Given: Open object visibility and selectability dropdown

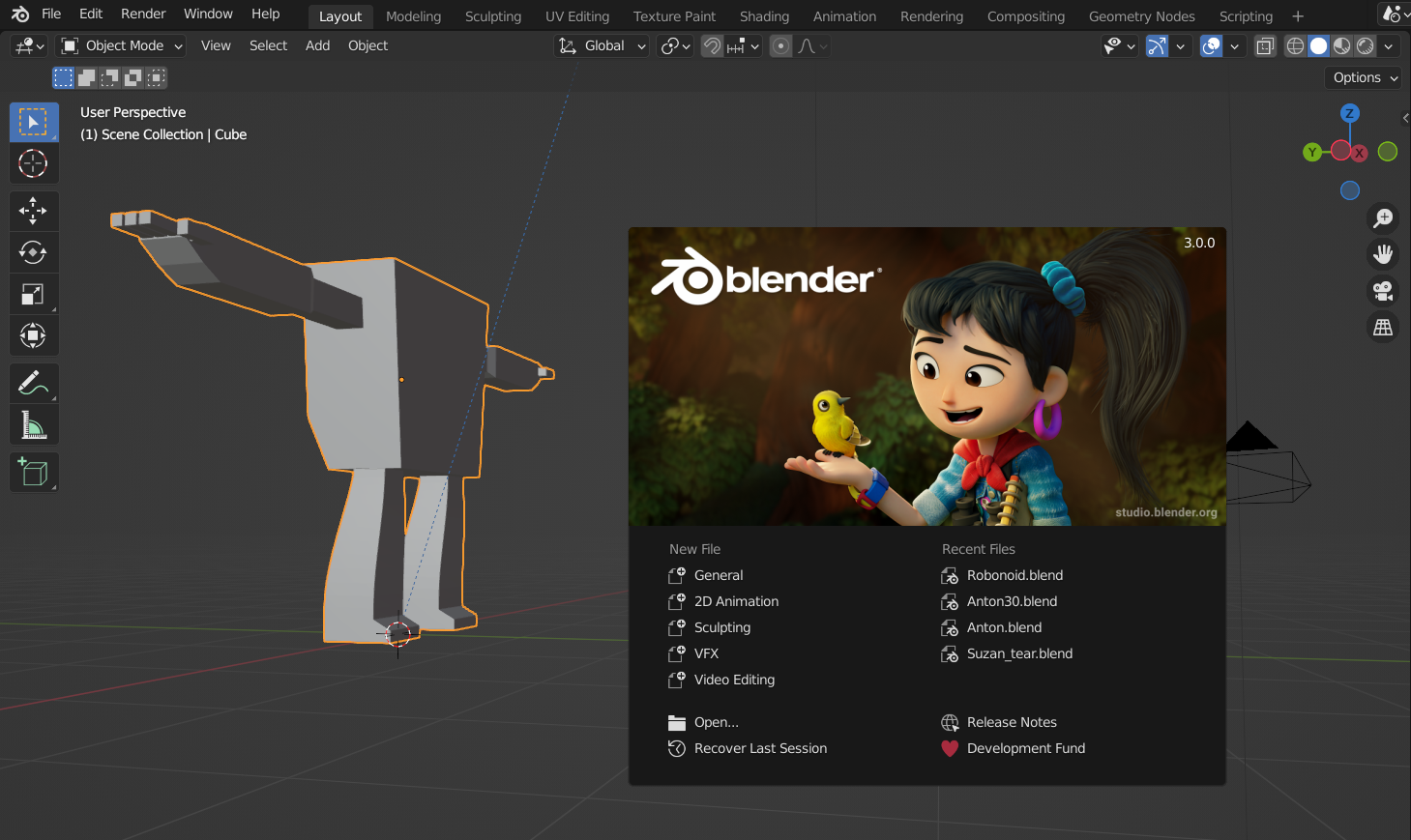Looking at the screenshot, I should (x=1120, y=45).
